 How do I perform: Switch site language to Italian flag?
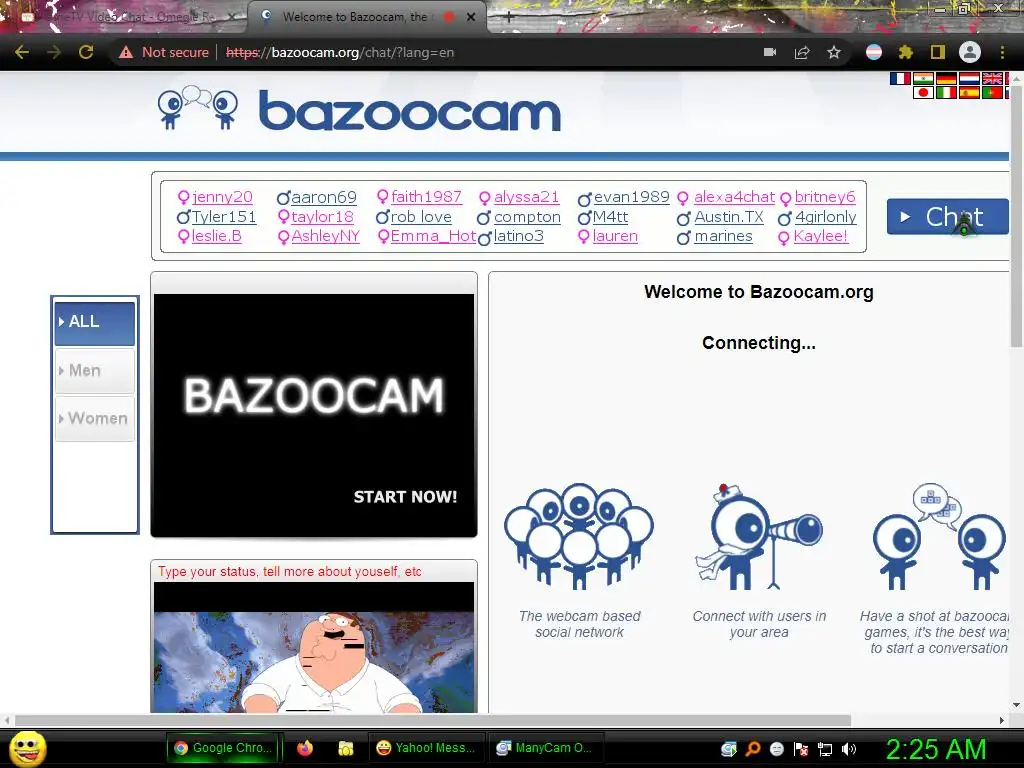point(946,92)
